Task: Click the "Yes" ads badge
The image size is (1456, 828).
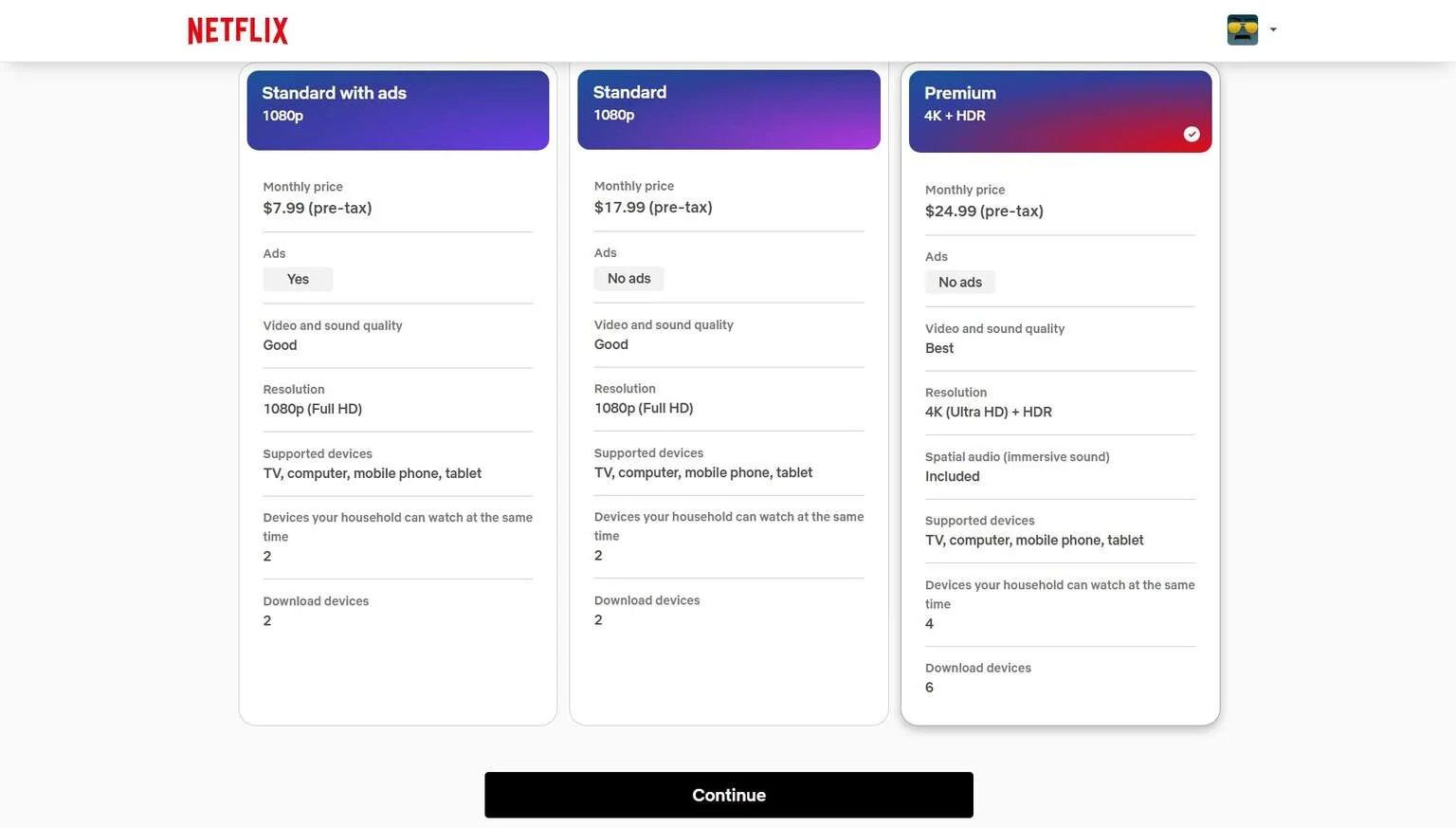Action: (298, 279)
